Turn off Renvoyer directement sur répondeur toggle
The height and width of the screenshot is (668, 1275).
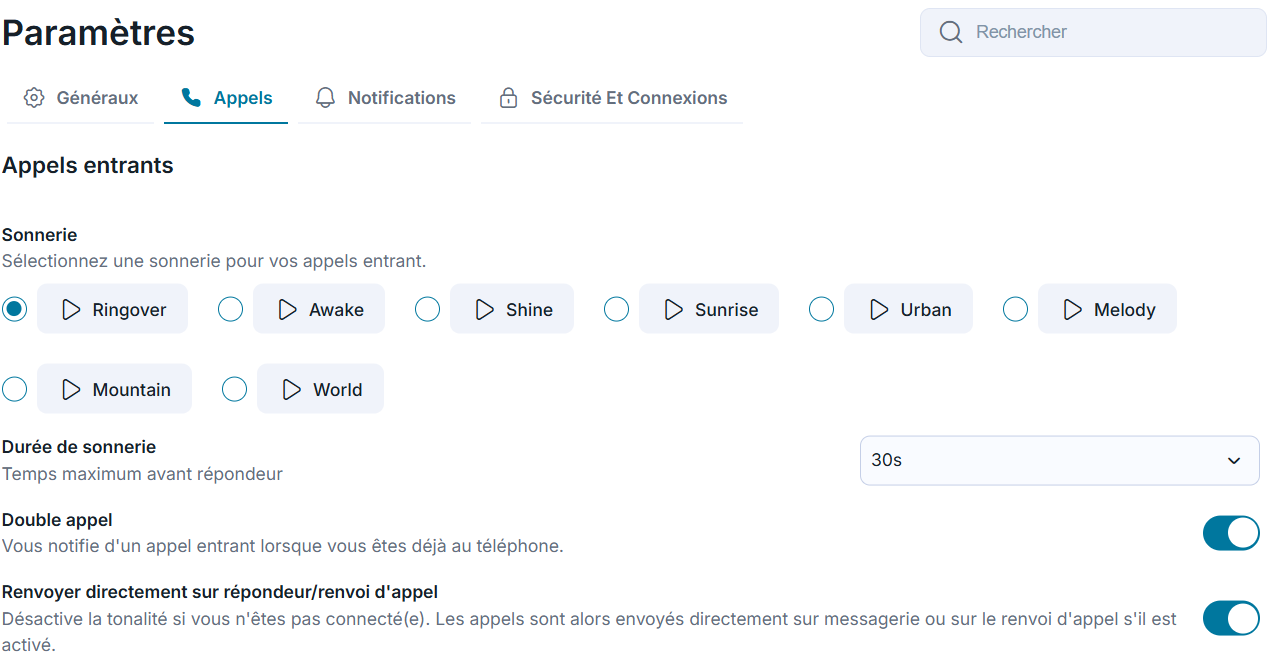1231,618
